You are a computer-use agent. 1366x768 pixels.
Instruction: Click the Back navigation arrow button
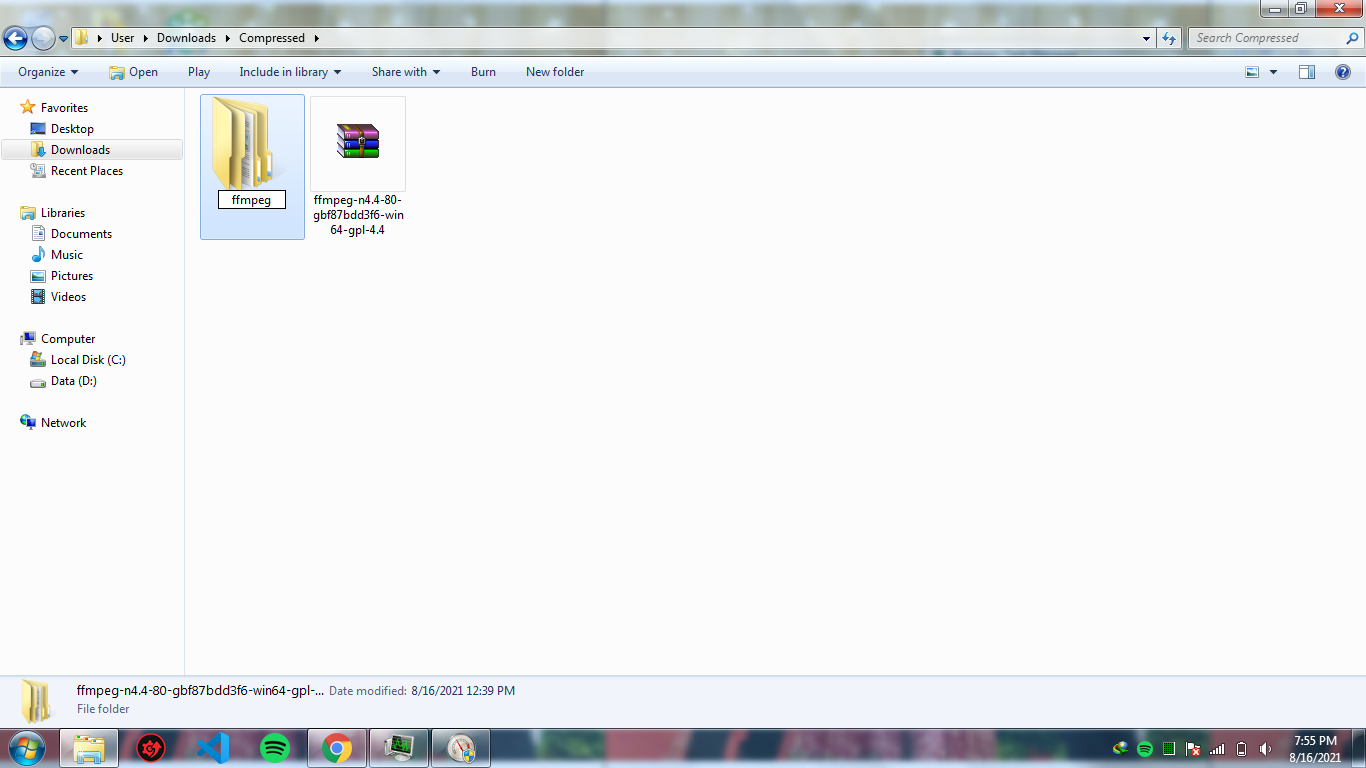click(x=16, y=38)
